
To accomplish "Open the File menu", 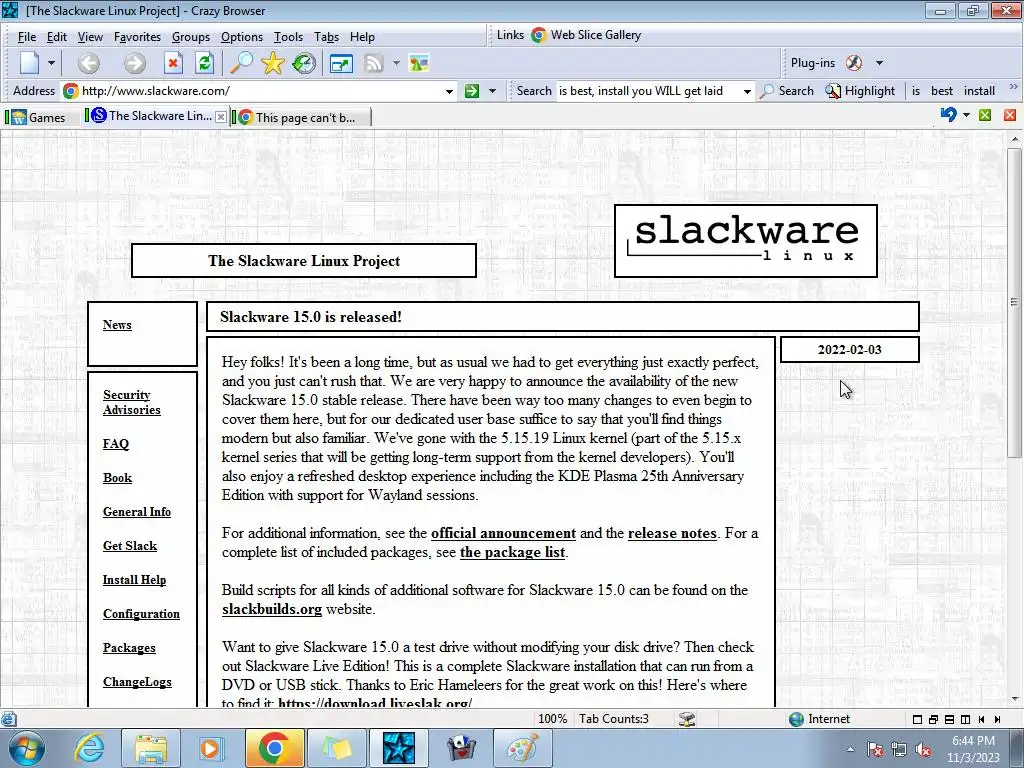I will point(27,37).
